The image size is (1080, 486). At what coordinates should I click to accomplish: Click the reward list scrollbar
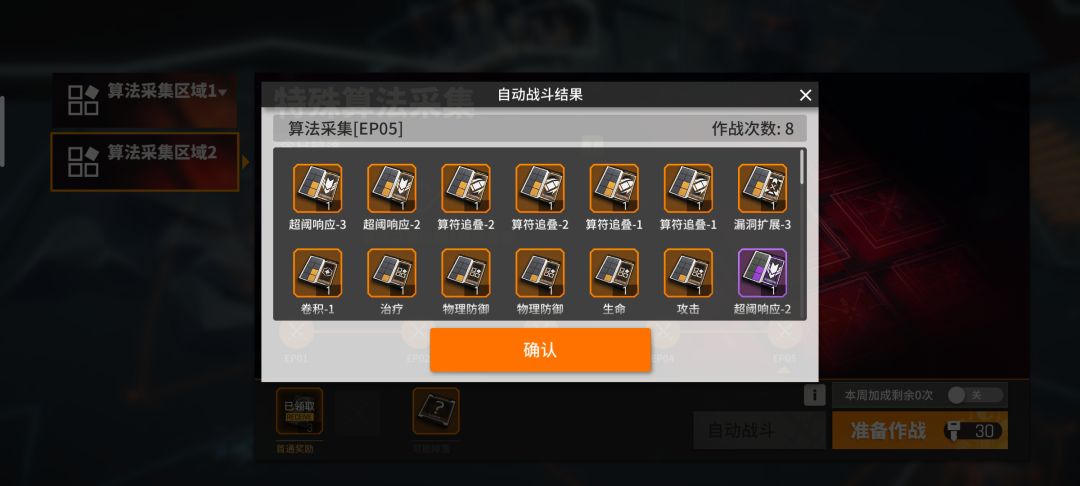(802, 167)
